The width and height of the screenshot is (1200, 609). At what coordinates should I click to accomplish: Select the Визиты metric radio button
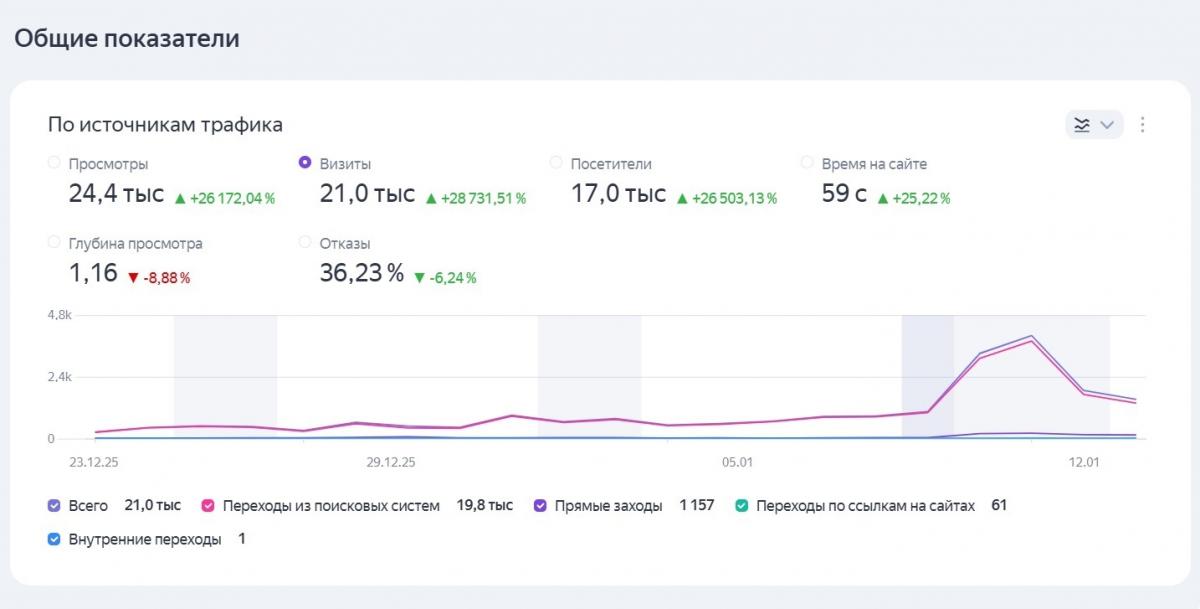point(305,163)
